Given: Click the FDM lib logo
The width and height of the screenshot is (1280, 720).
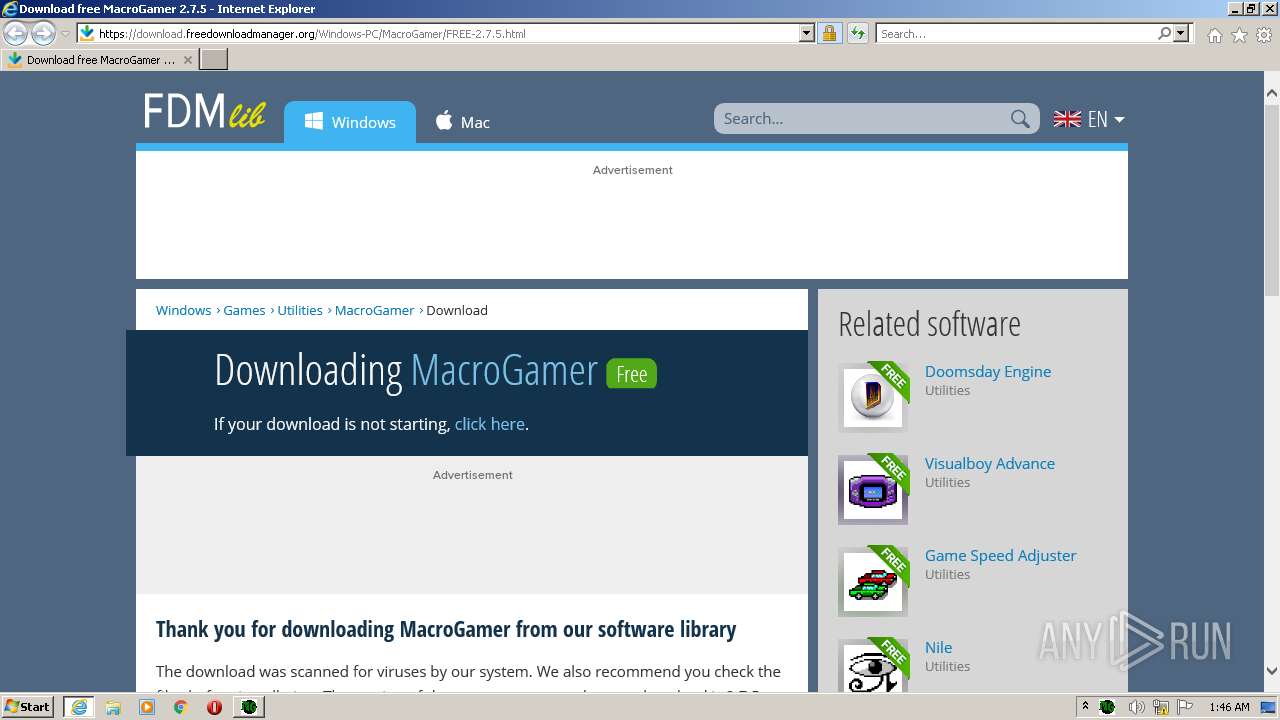Looking at the screenshot, I should [204, 111].
